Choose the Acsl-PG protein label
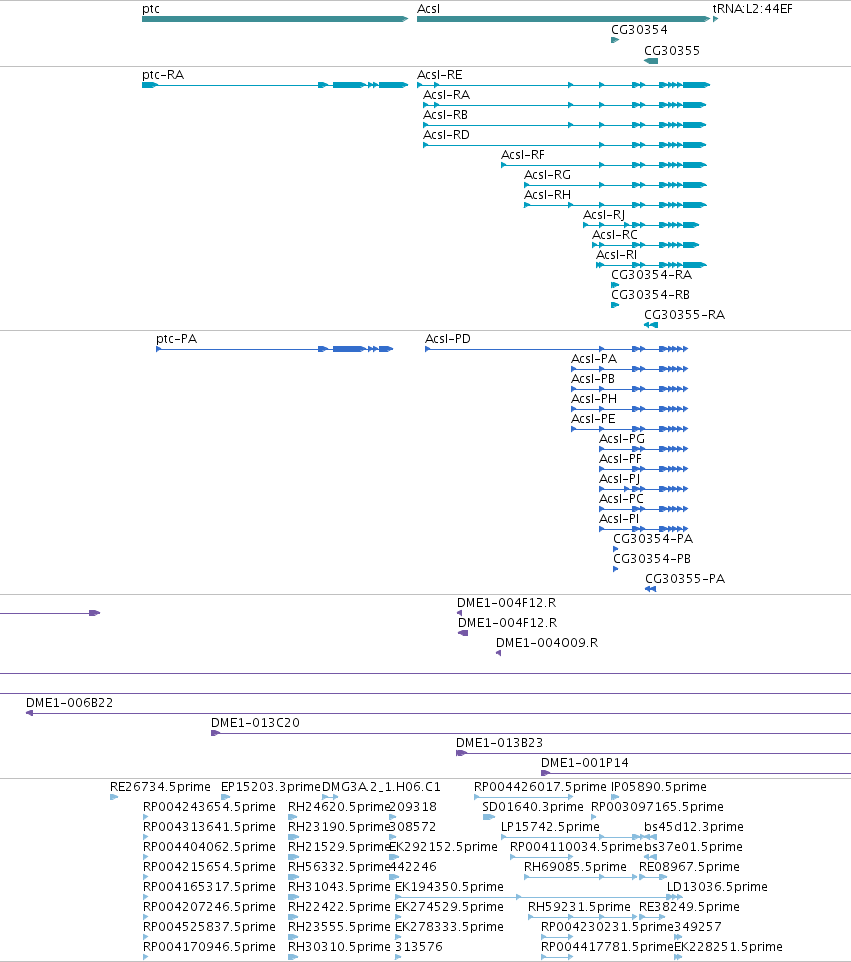This screenshot has width=851, height=962. (x=622, y=439)
